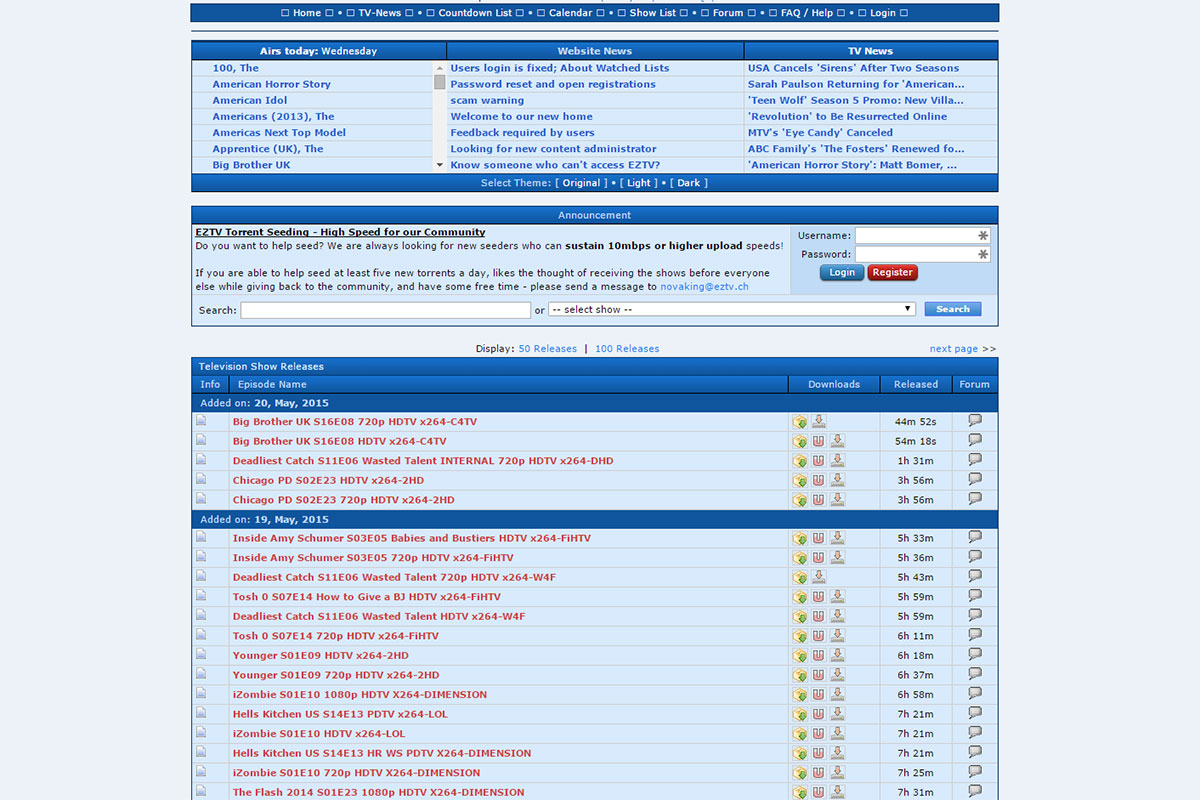Screen dimensions: 1200x800
Task: Go to the Calendar page in top navigation
Action: [x=570, y=13]
